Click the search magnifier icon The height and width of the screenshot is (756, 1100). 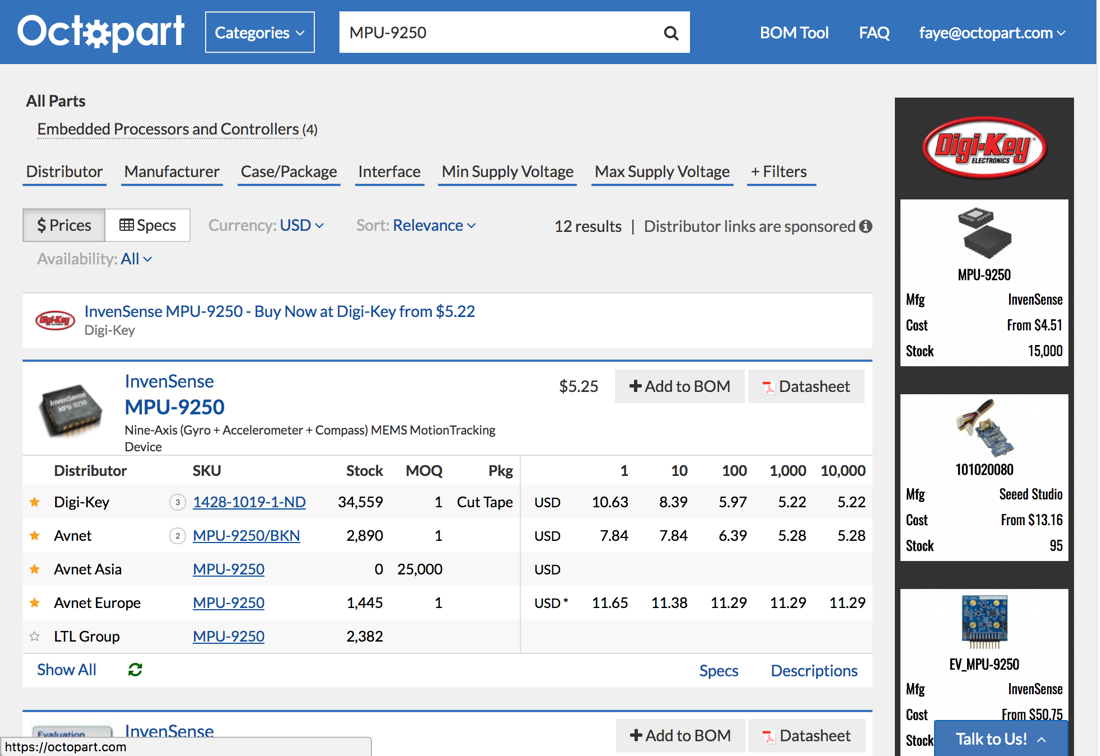671,33
